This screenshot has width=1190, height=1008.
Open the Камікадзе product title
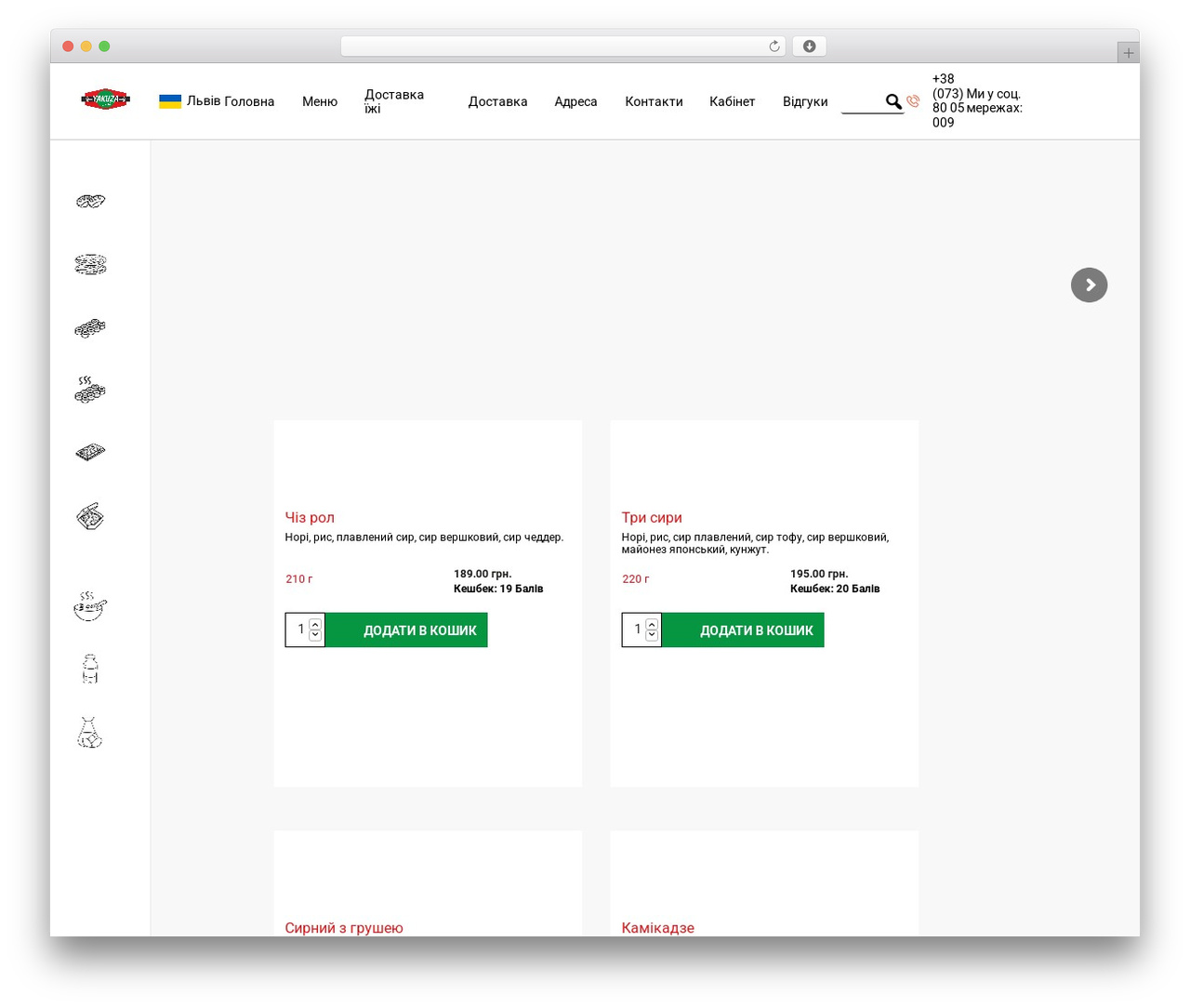(658, 927)
